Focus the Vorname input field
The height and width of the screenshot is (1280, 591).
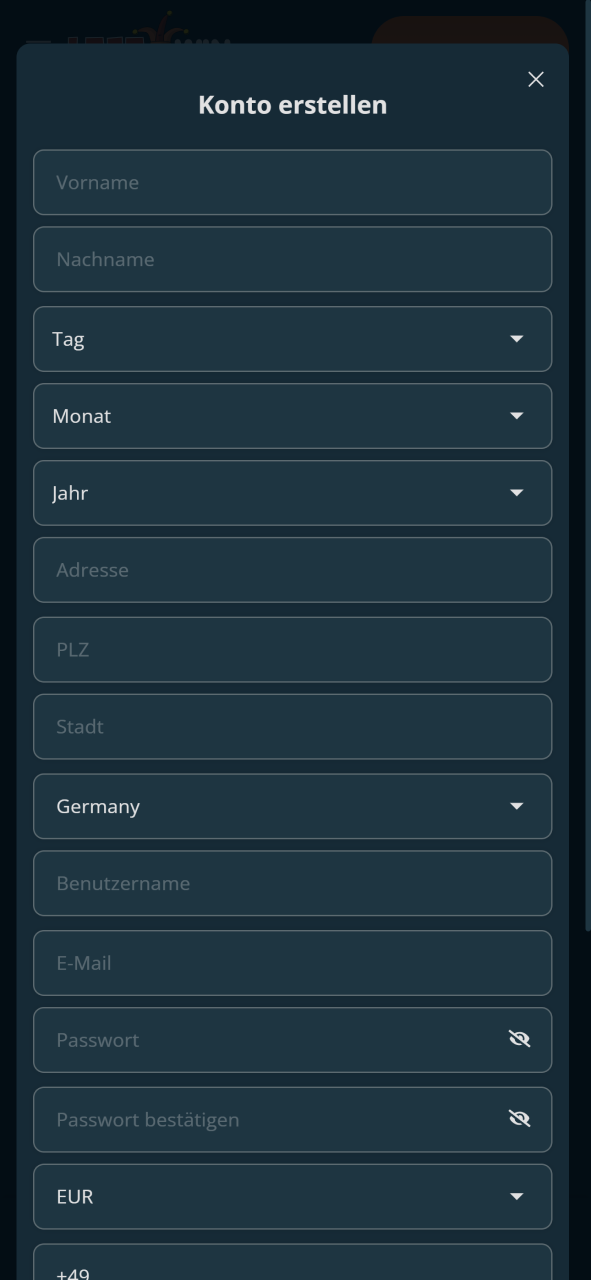[292, 182]
